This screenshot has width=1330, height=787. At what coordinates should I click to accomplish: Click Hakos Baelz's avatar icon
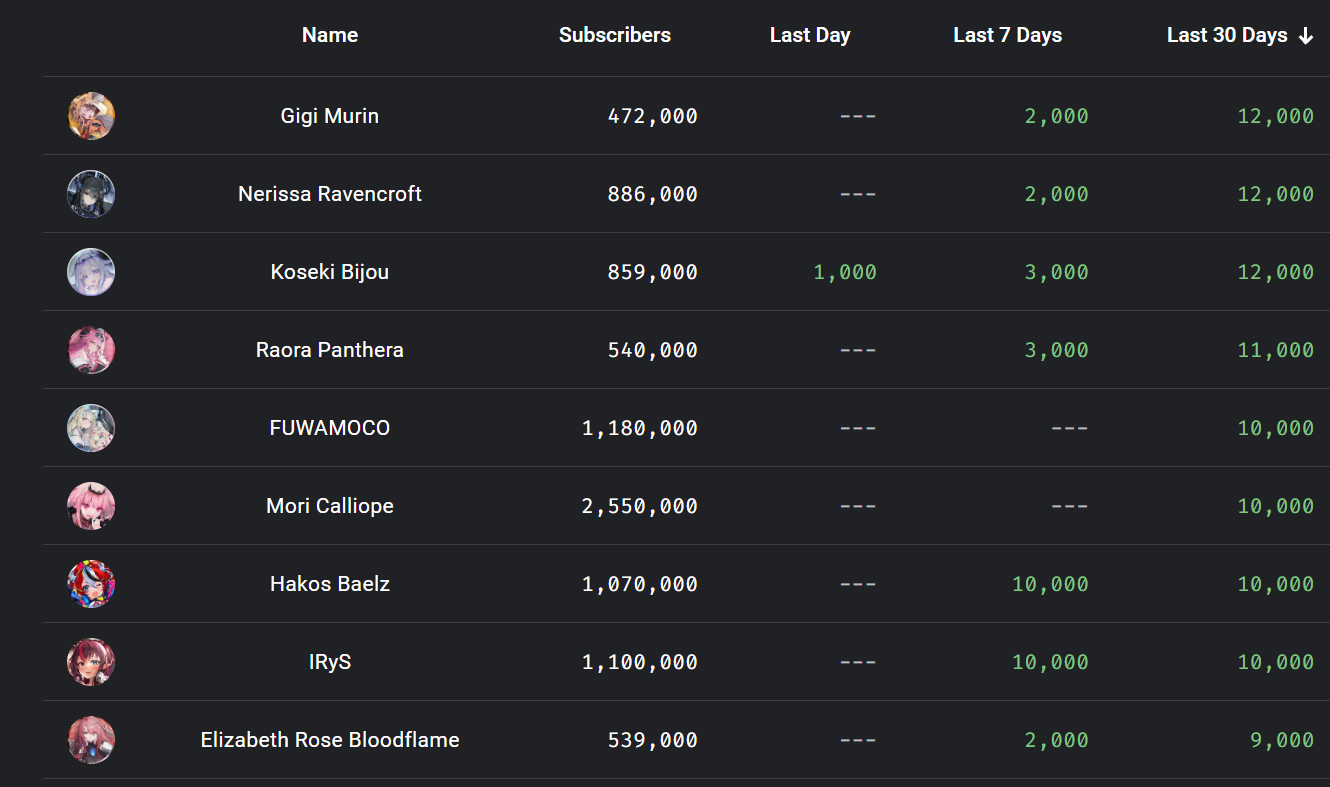[x=91, y=584]
